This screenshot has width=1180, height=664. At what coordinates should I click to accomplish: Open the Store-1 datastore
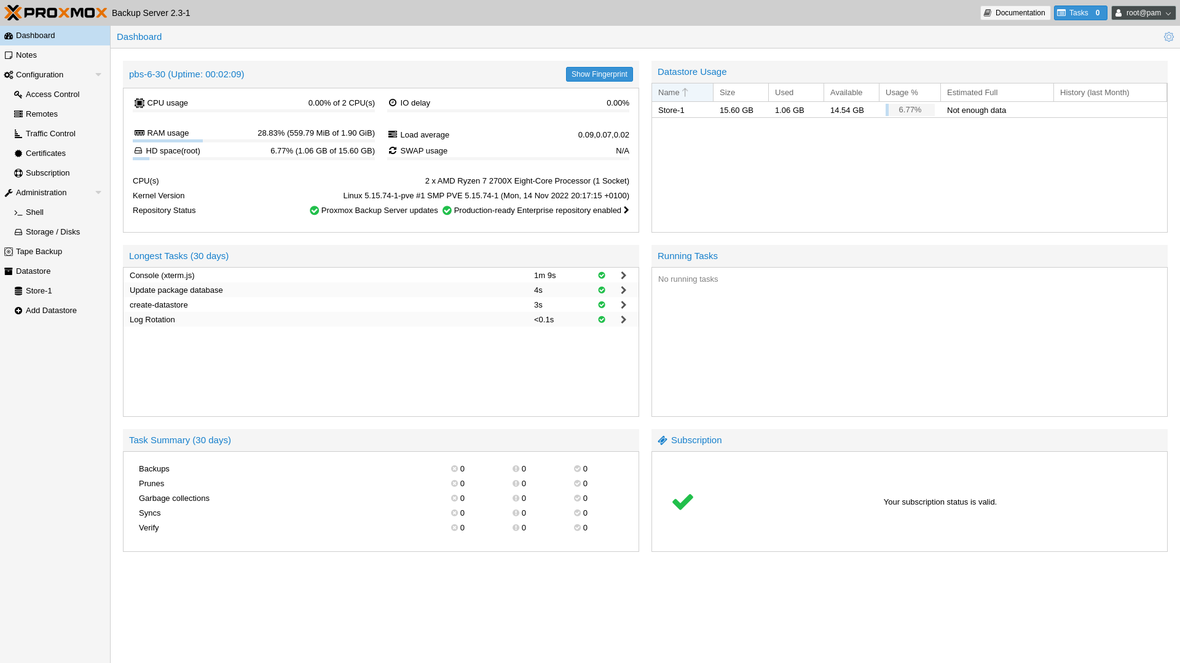tap(38, 290)
